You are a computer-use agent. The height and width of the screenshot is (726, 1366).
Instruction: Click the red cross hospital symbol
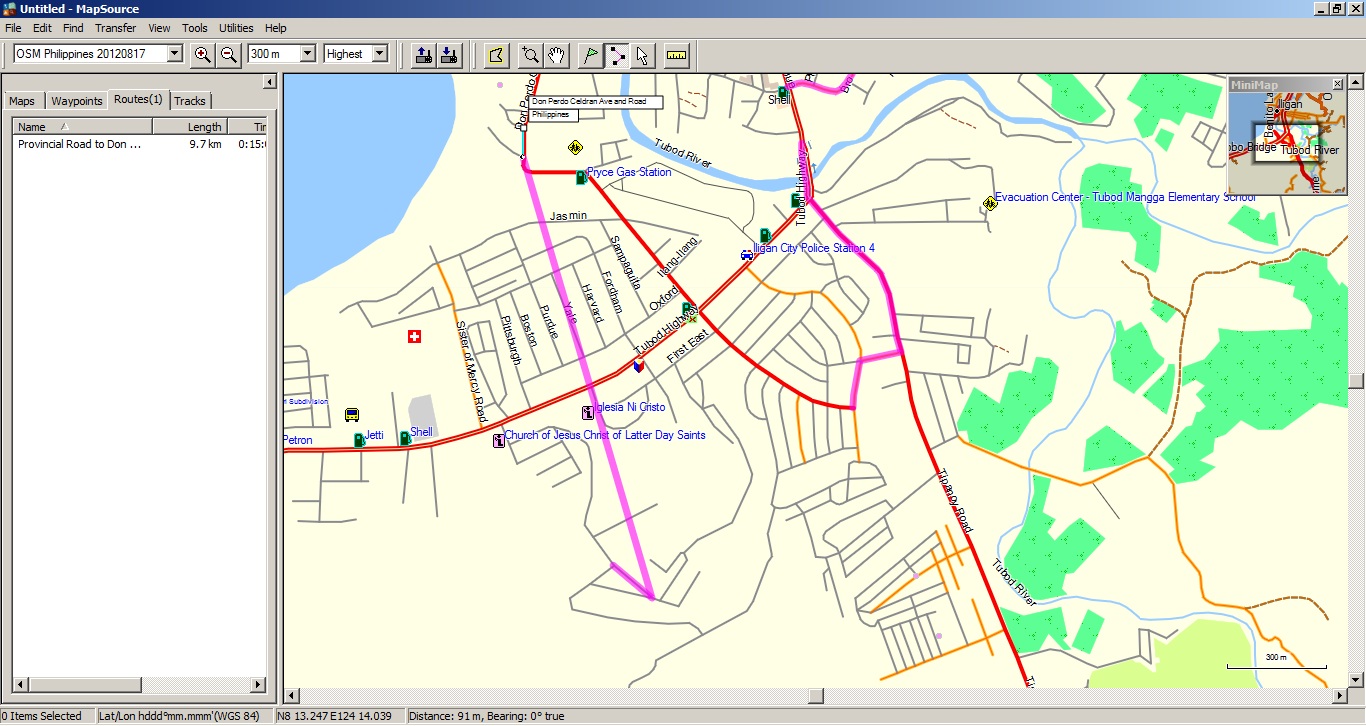tap(414, 337)
